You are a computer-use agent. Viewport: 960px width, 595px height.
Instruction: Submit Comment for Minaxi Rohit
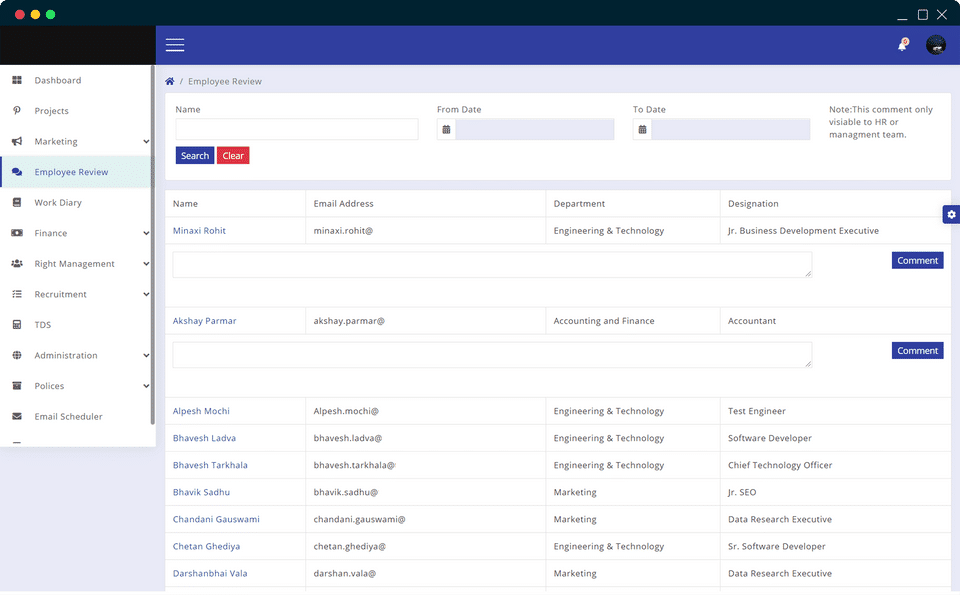[917, 260]
